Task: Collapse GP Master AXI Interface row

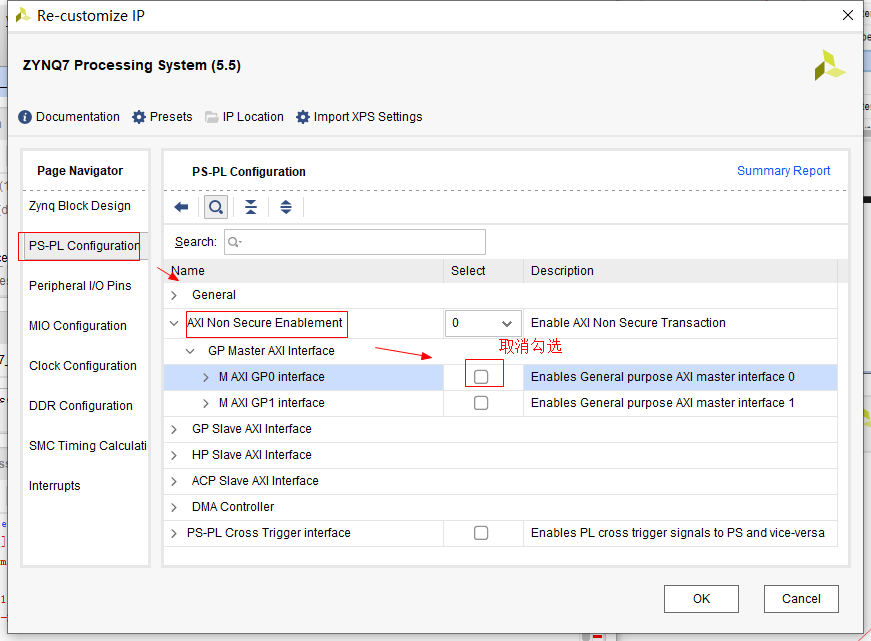Action: pos(190,351)
